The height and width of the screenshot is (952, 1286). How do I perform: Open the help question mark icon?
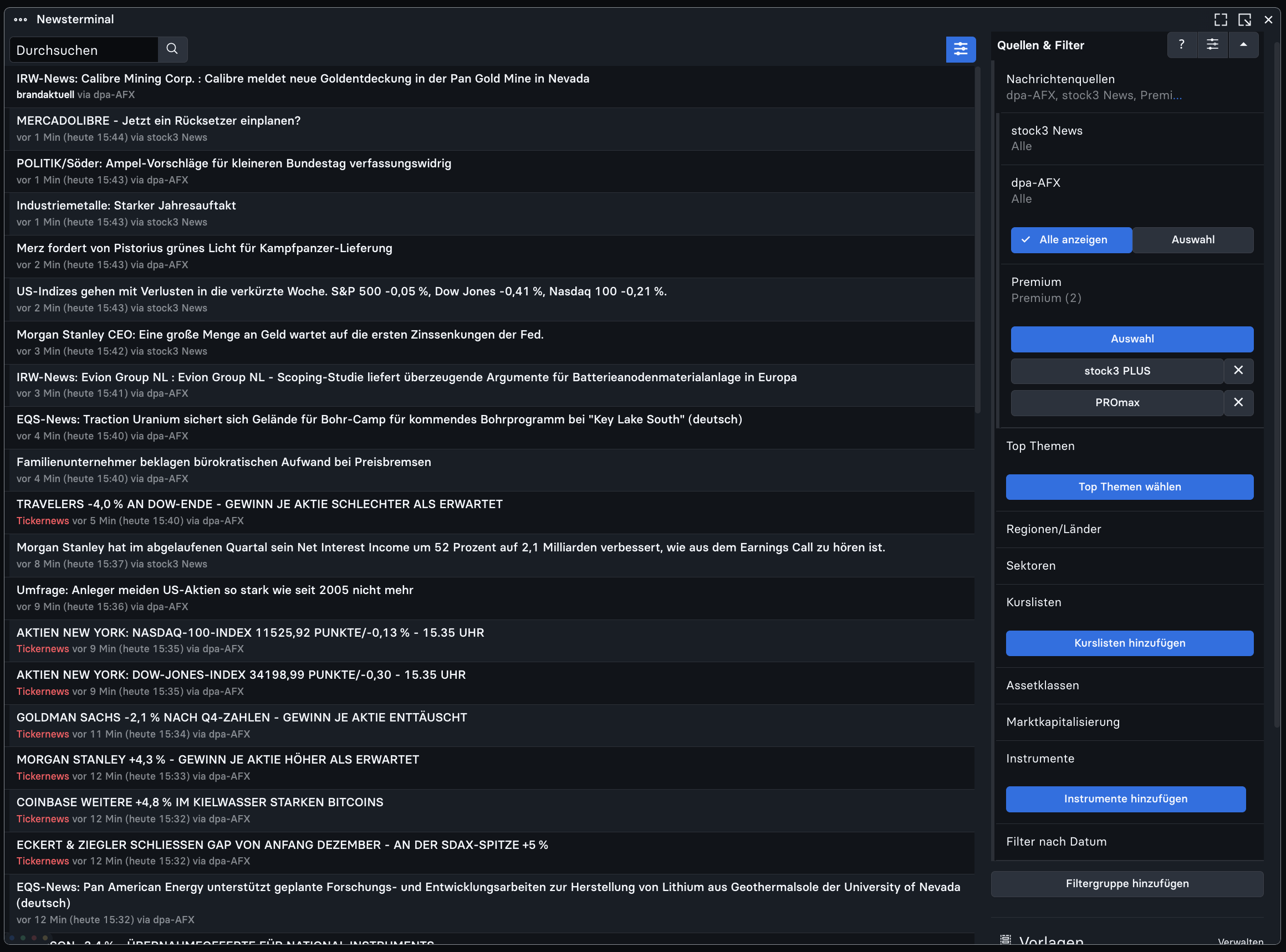coord(1181,44)
